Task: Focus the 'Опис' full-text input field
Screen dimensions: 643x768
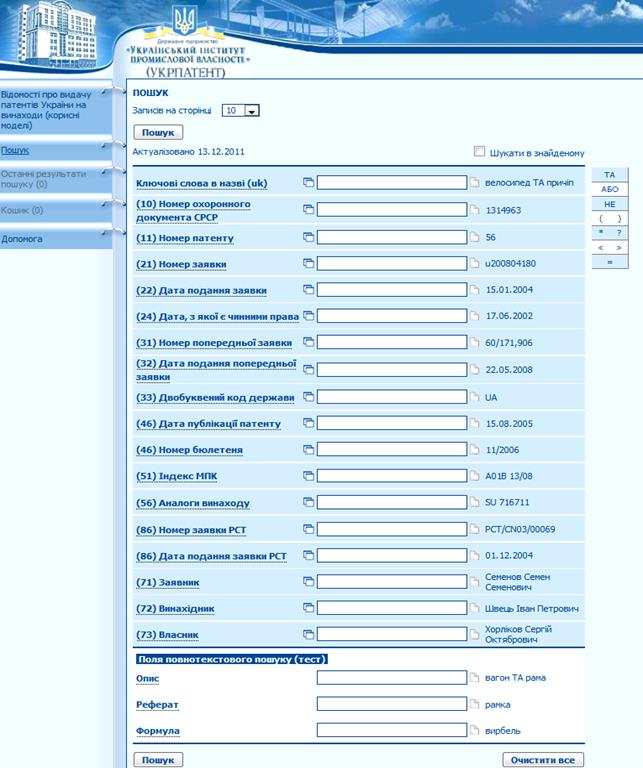Action: [392, 678]
